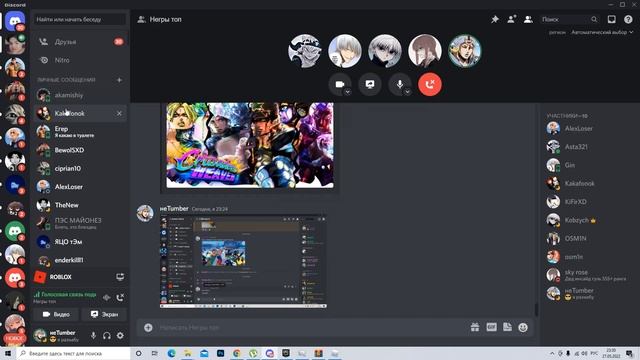Viewport: 640px width, 360px height.
Task: Click the search field in header
Action: tap(570, 19)
